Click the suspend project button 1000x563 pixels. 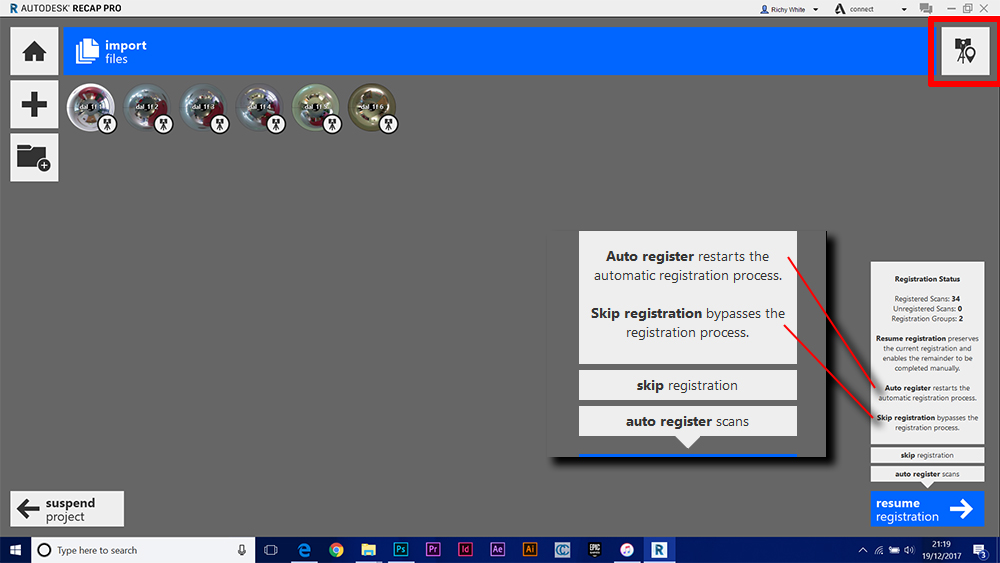67,509
